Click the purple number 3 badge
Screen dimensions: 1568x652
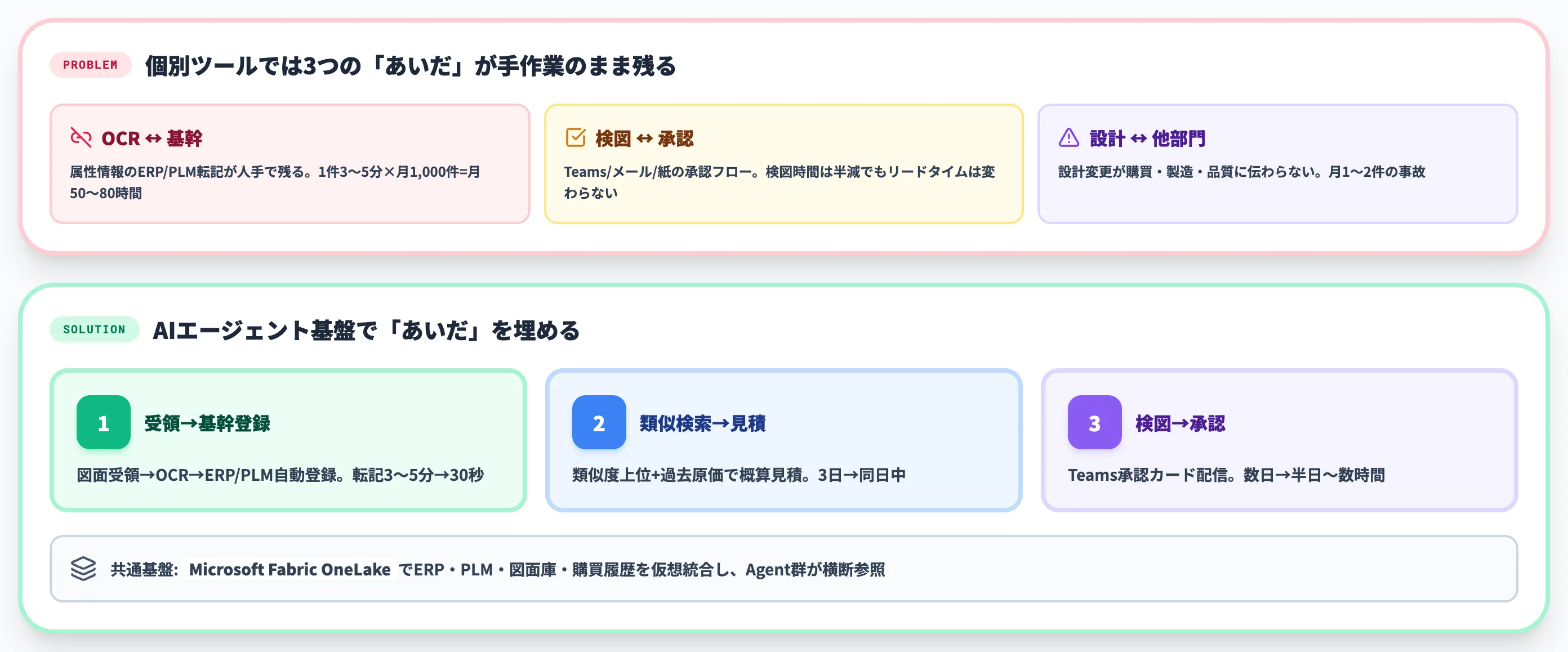(1094, 422)
